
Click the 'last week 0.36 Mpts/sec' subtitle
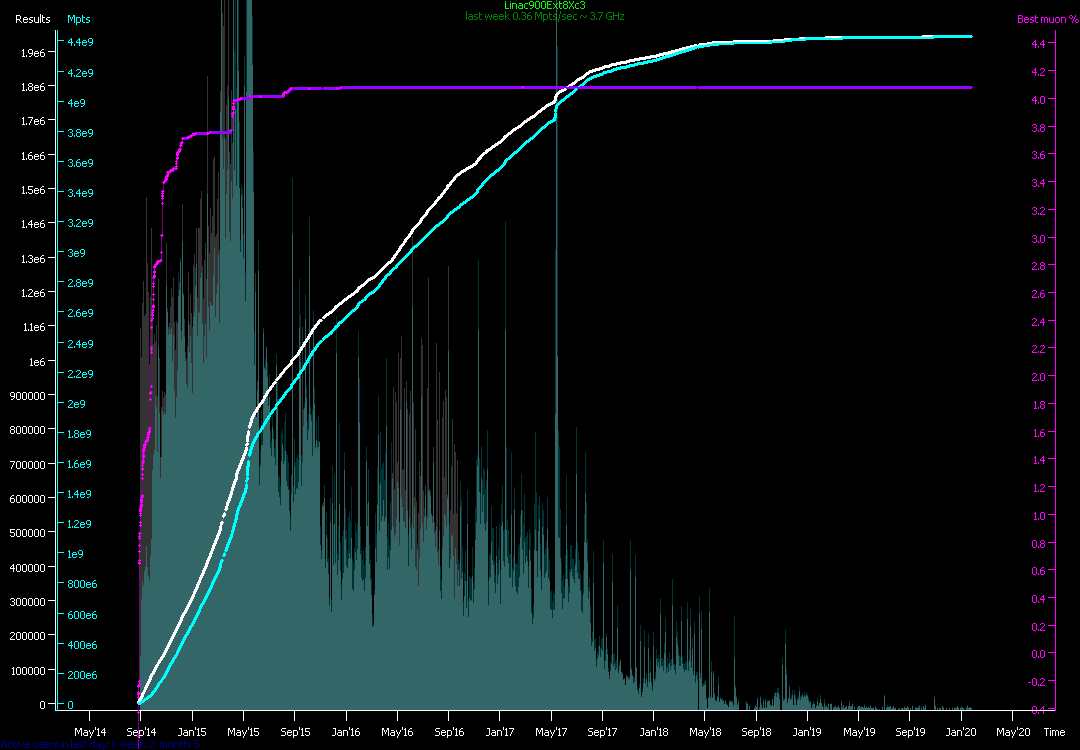pos(545,16)
